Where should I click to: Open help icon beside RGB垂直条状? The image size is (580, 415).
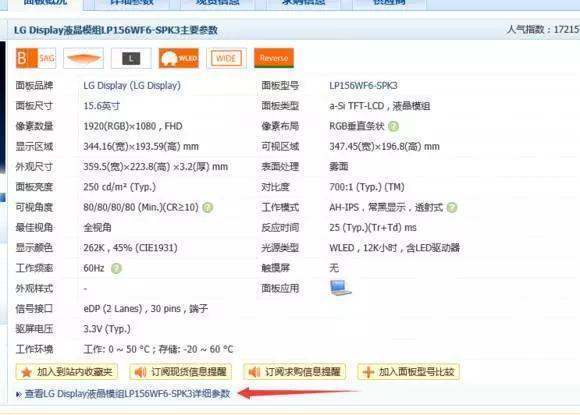pyautogui.click(x=394, y=126)
